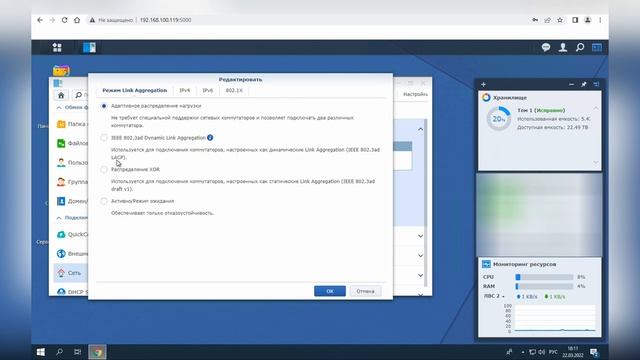Open File Services item in sidebar
The width and height of the screenshot is (640, 360).
[71, 143]
